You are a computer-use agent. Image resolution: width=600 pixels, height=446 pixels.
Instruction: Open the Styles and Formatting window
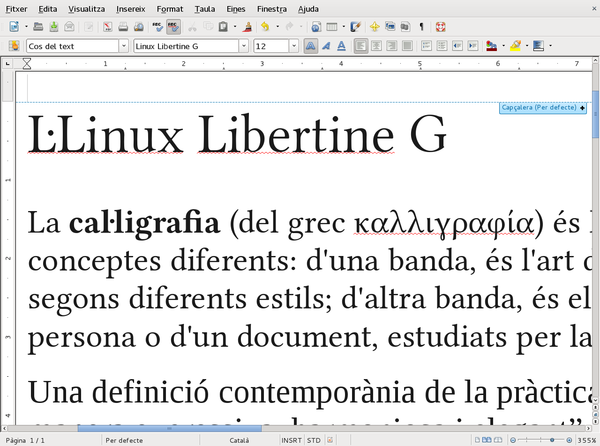tap(14, 46)
